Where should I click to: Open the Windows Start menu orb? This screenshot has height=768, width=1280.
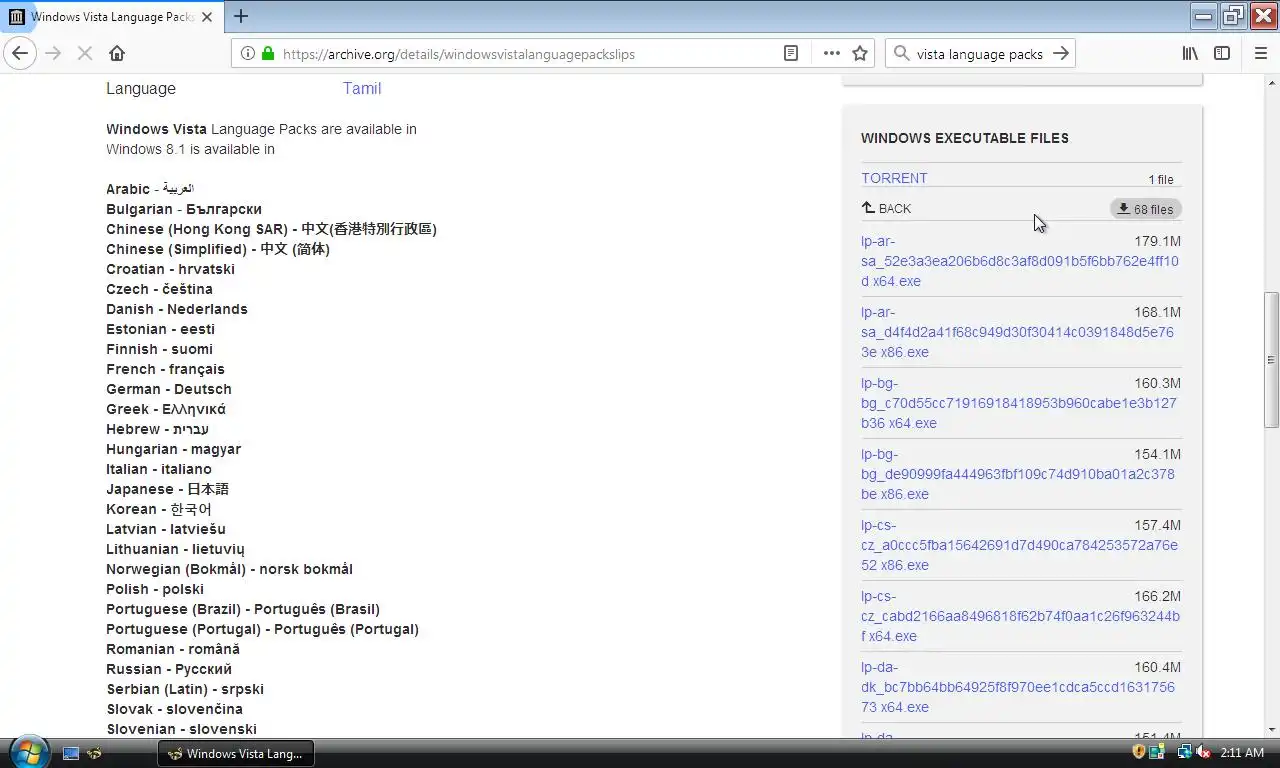(x=27, y=752)
